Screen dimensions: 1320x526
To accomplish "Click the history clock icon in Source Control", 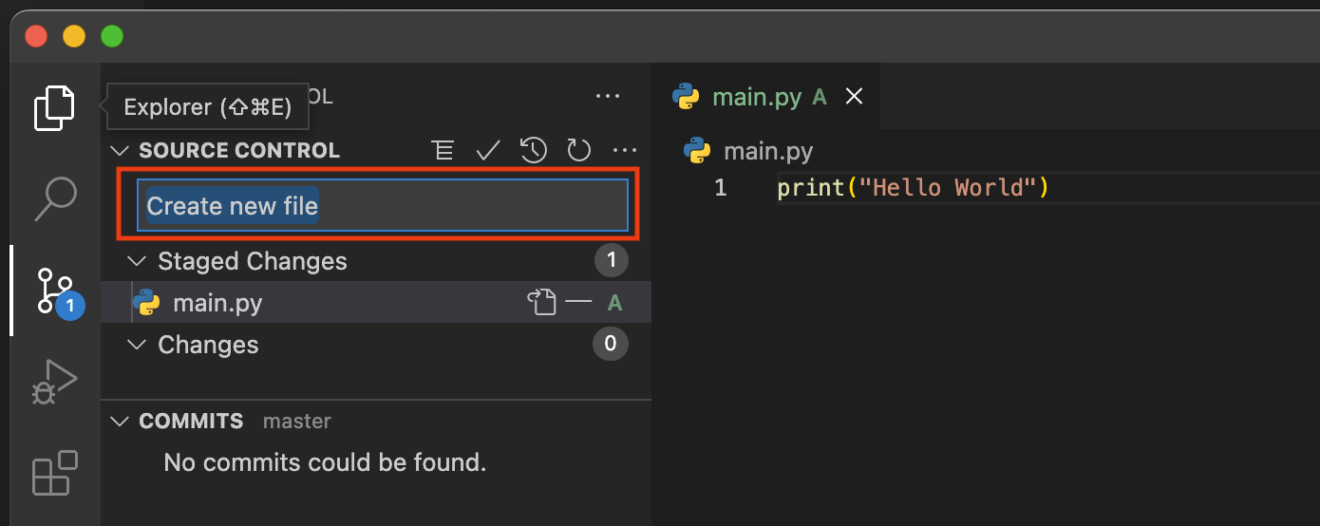I will (533, 151).
